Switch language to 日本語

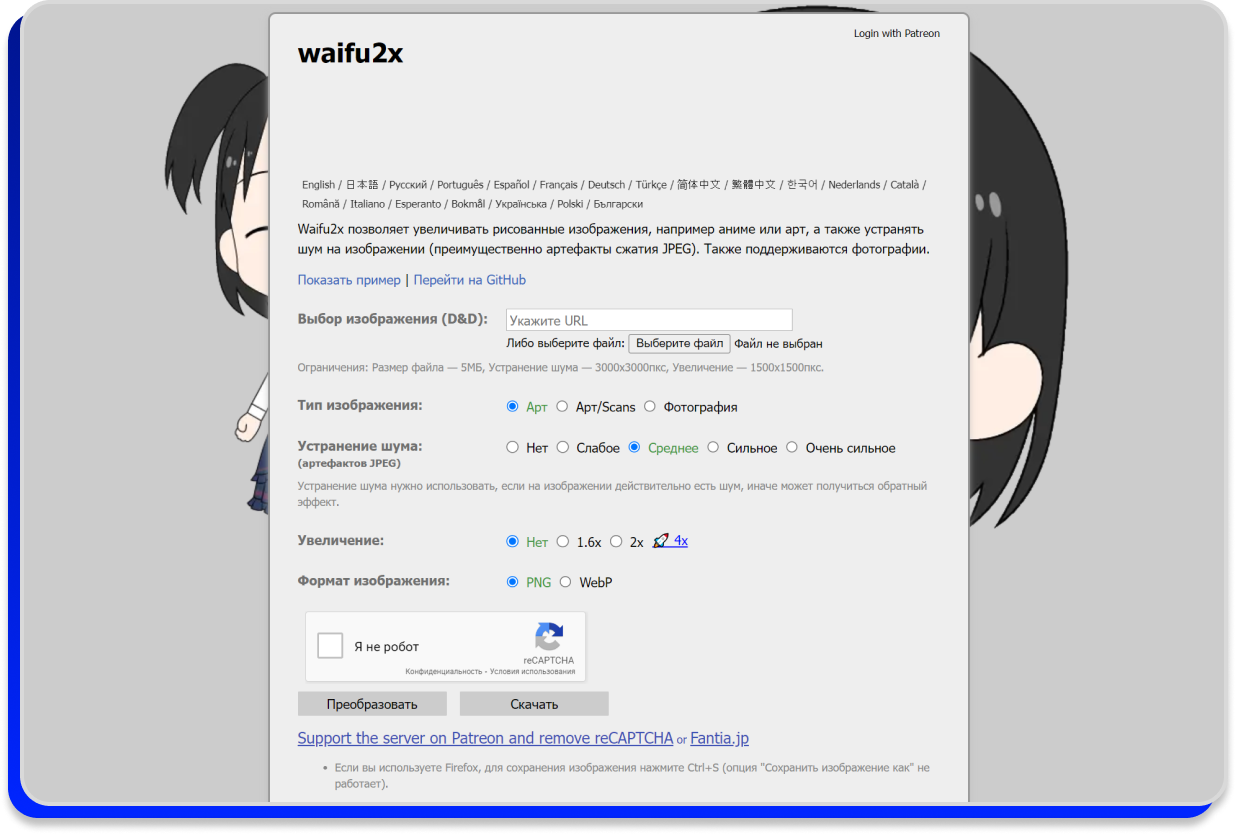tap(362, 185)
